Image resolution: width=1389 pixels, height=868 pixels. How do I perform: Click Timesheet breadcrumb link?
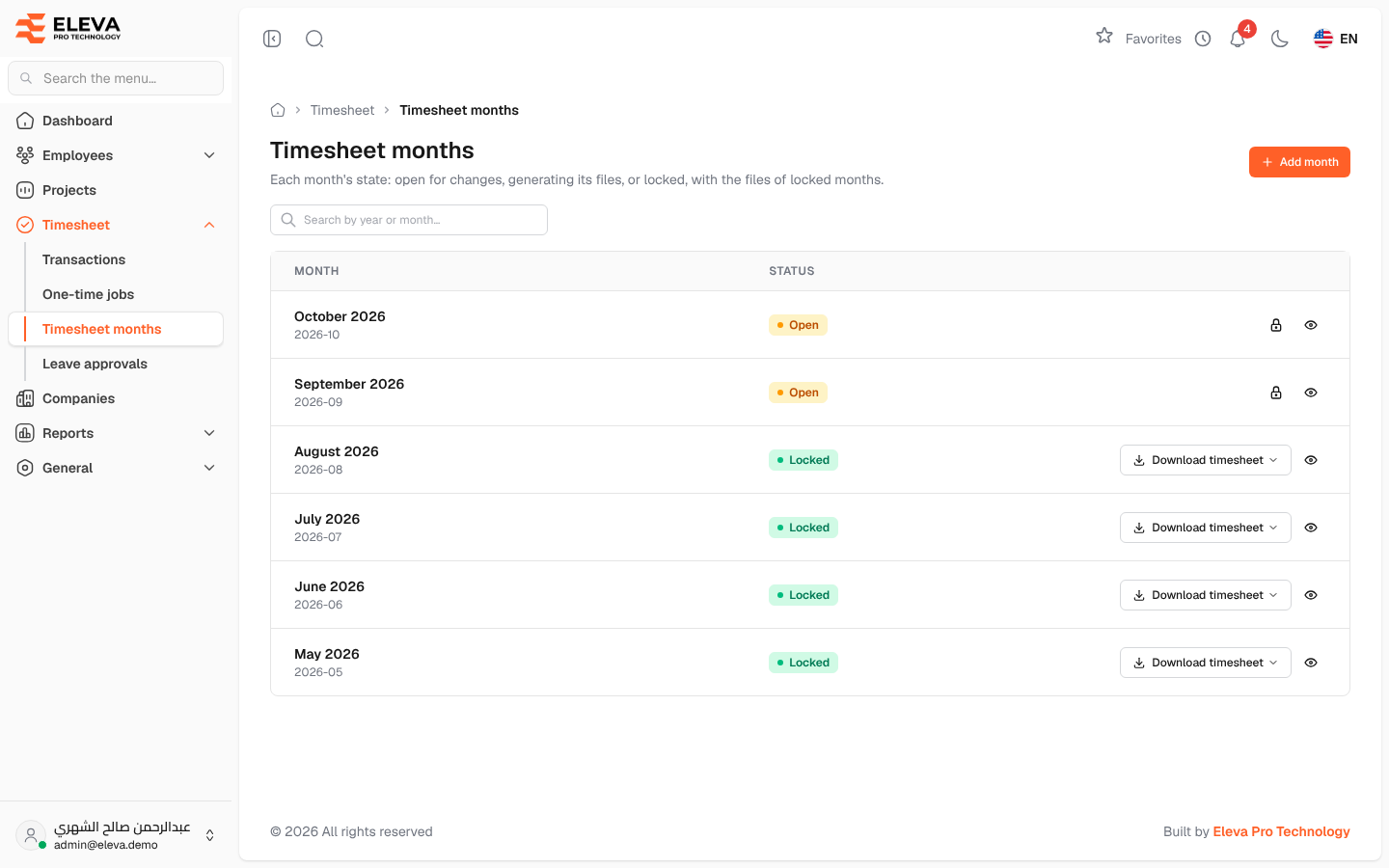pyautogui.click(x=342, y=110)
